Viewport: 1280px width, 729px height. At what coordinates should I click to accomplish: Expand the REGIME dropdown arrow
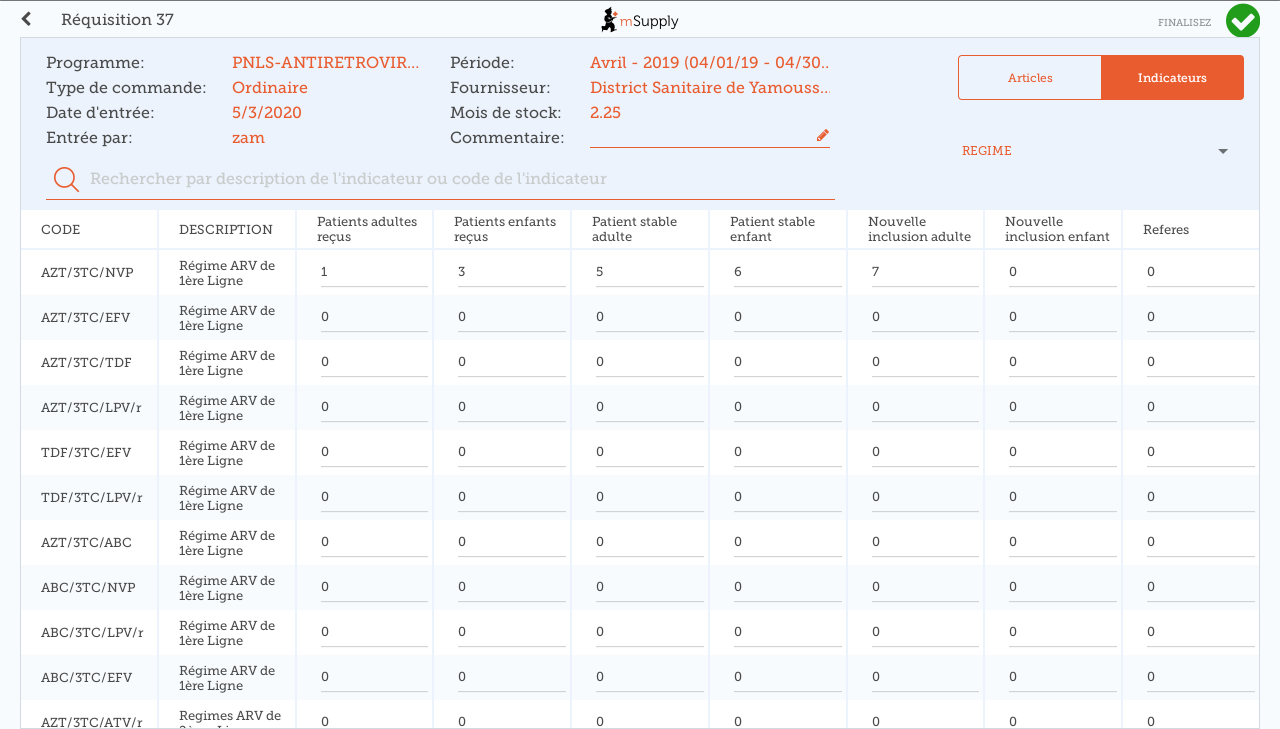(1222, 151)
